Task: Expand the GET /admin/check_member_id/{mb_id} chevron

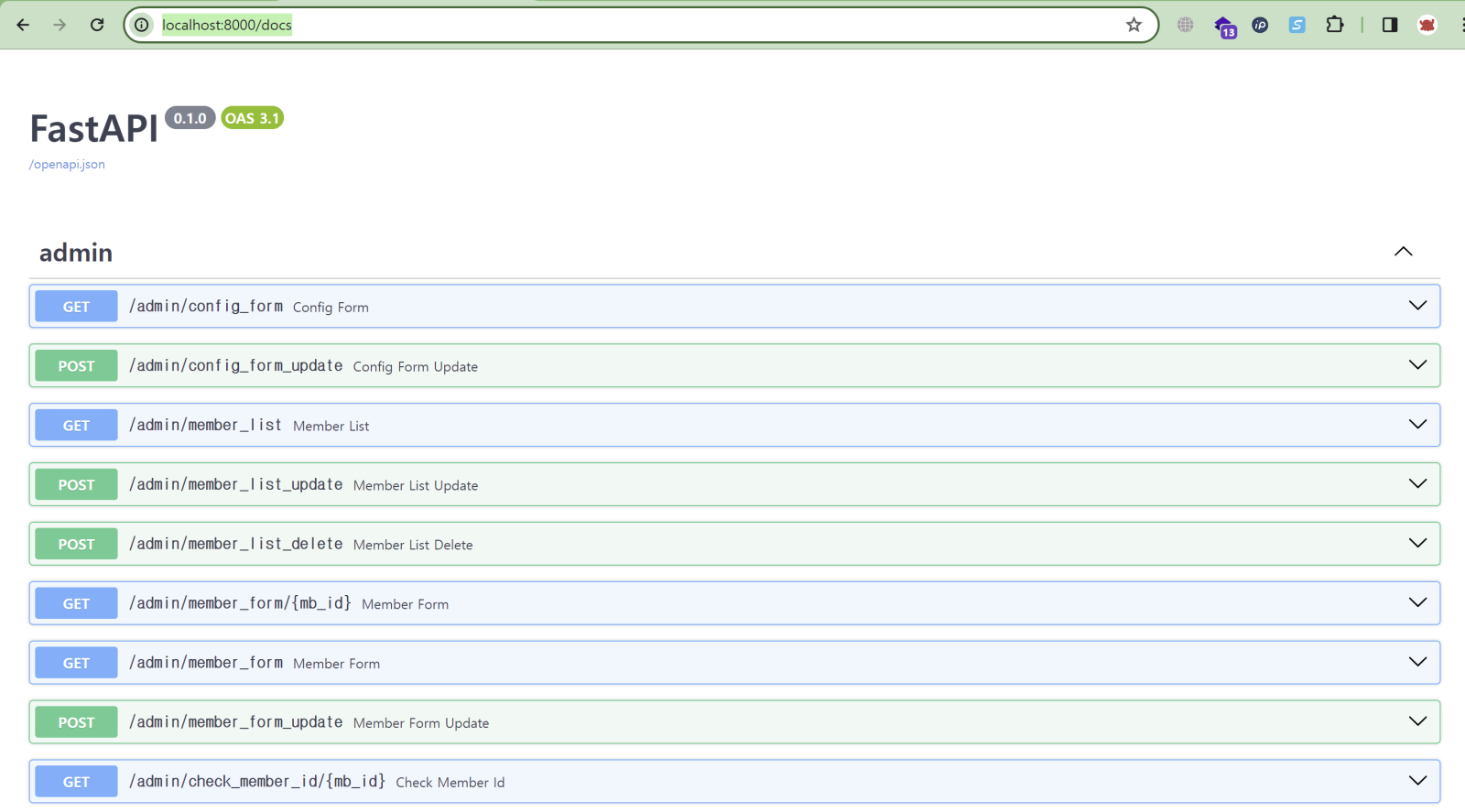Action: (x=1417, y=781)
